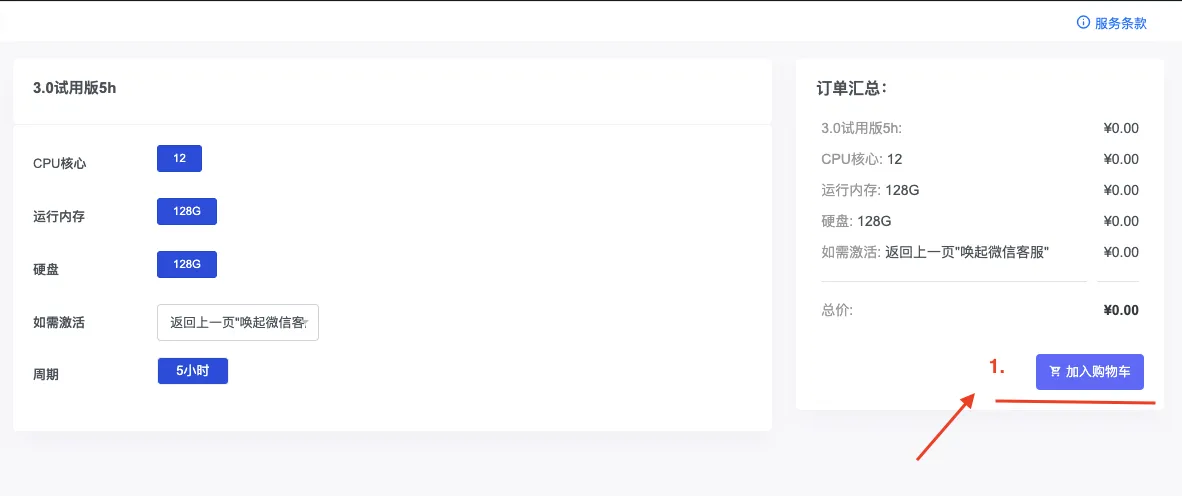Select the 128G 硬盘 option
The image size is (1182, 496).
click(187, 264)
